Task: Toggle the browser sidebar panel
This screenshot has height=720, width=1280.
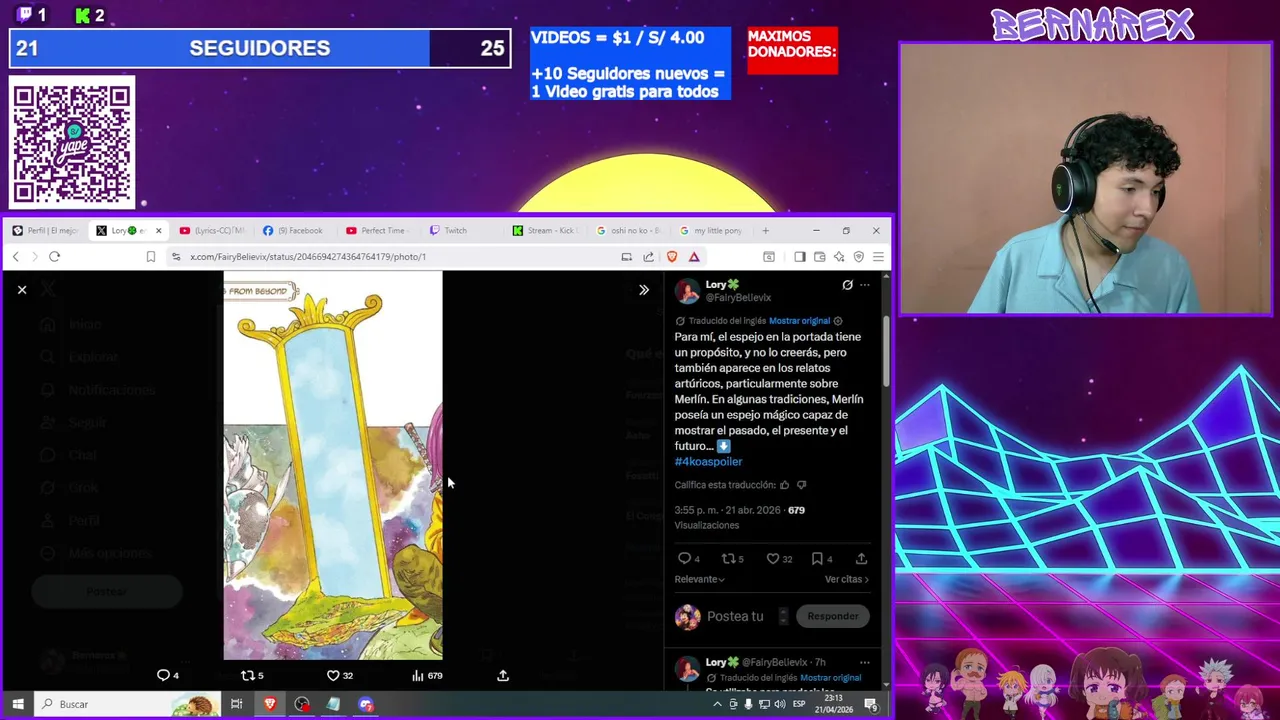Action: point(799,257)
